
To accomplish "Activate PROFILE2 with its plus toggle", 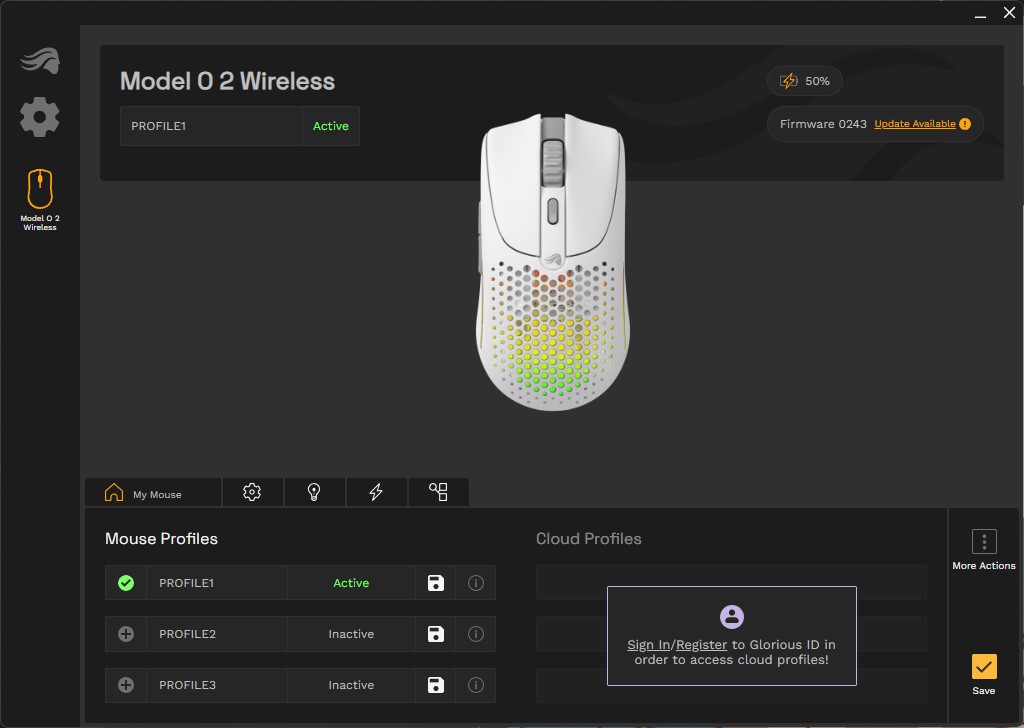I will 126,634.
